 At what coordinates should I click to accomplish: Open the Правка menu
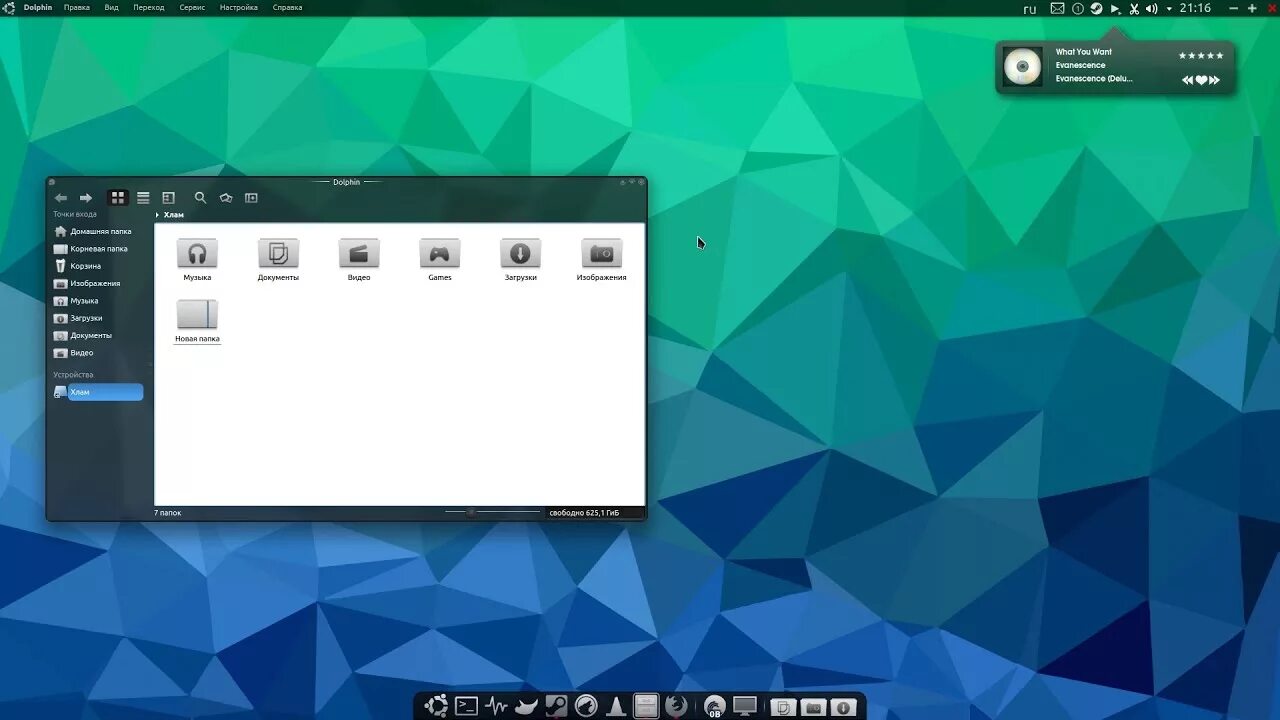(77, 8)
